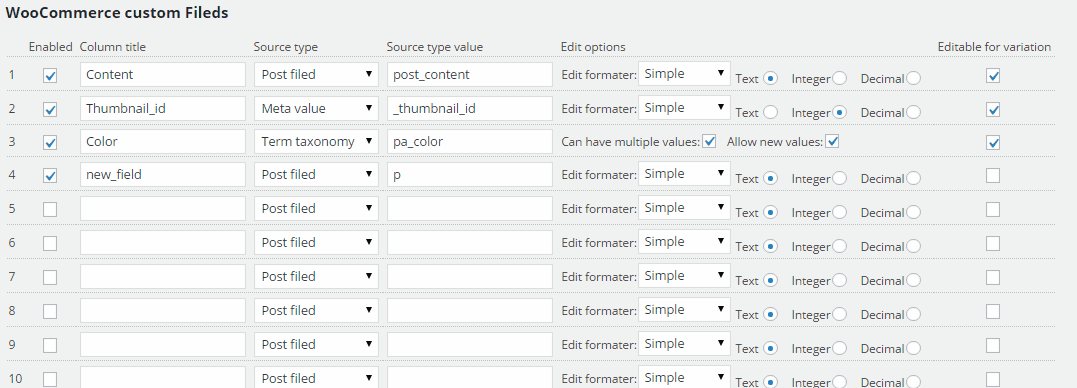Select Integer radio in Content row
The height and width of the screenshot is (388, 1077).
click(x=840, y=78)
